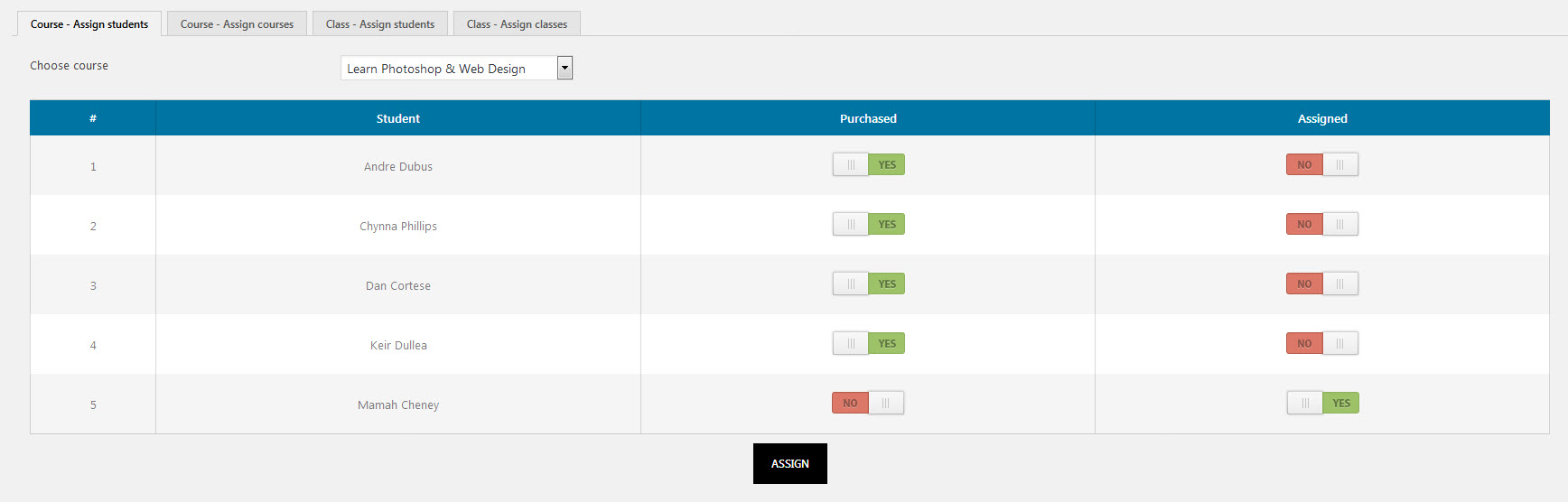Switch to Course - Assign courses tab
1568x502 pixels.
(x=237, y=24)
